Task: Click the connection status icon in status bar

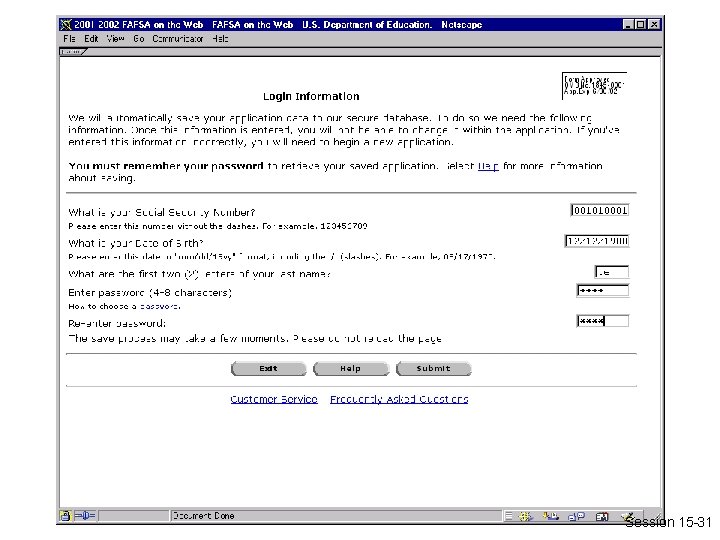Action: [x=85, y=516]
